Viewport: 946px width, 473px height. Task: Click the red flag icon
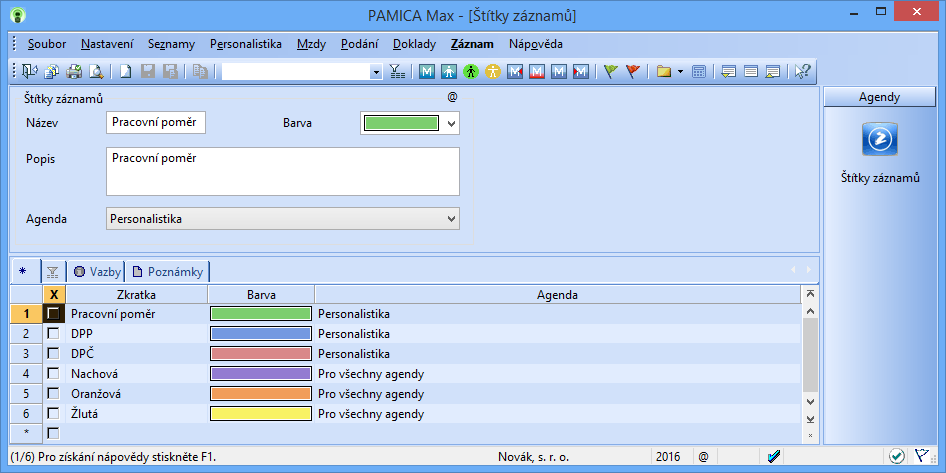tap(632, 72)
